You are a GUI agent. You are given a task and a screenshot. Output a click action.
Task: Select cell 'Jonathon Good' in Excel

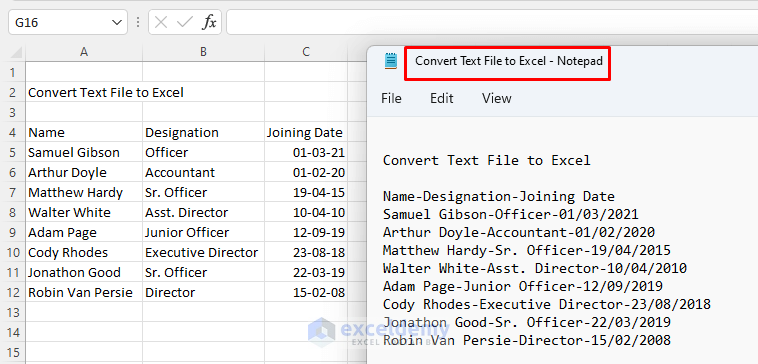(84, 273)
